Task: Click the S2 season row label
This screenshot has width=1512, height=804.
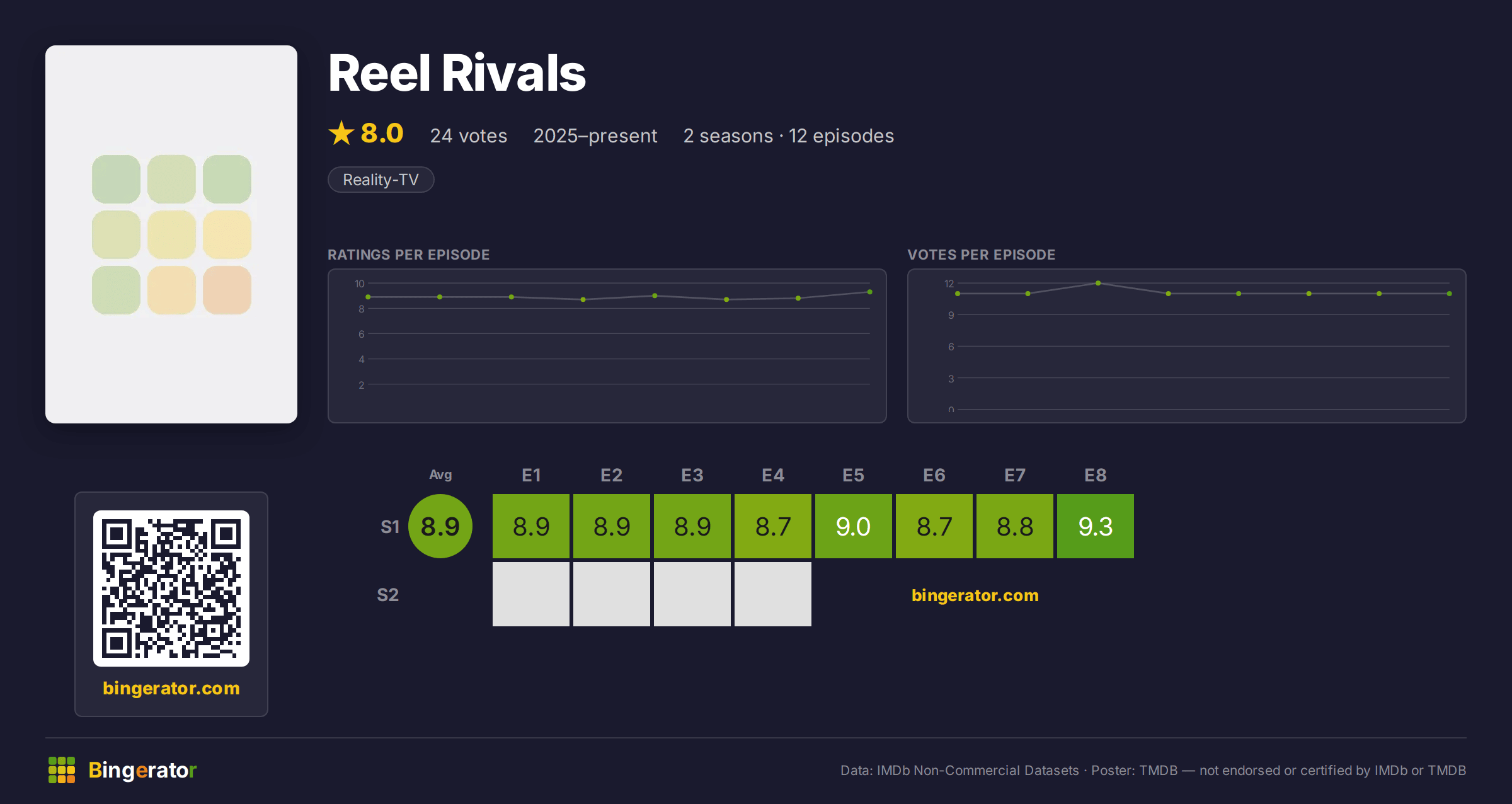Action: (x=388, y=595)
